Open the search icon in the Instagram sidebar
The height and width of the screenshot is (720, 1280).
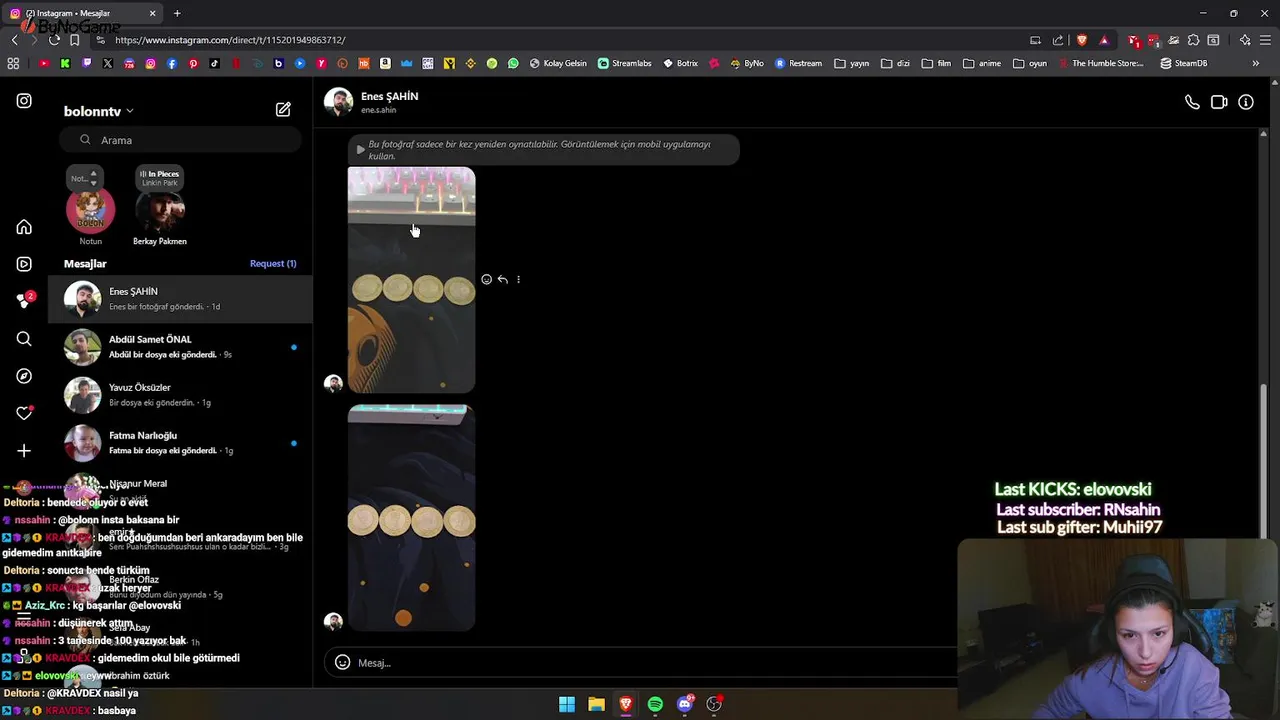coord(24,339)
